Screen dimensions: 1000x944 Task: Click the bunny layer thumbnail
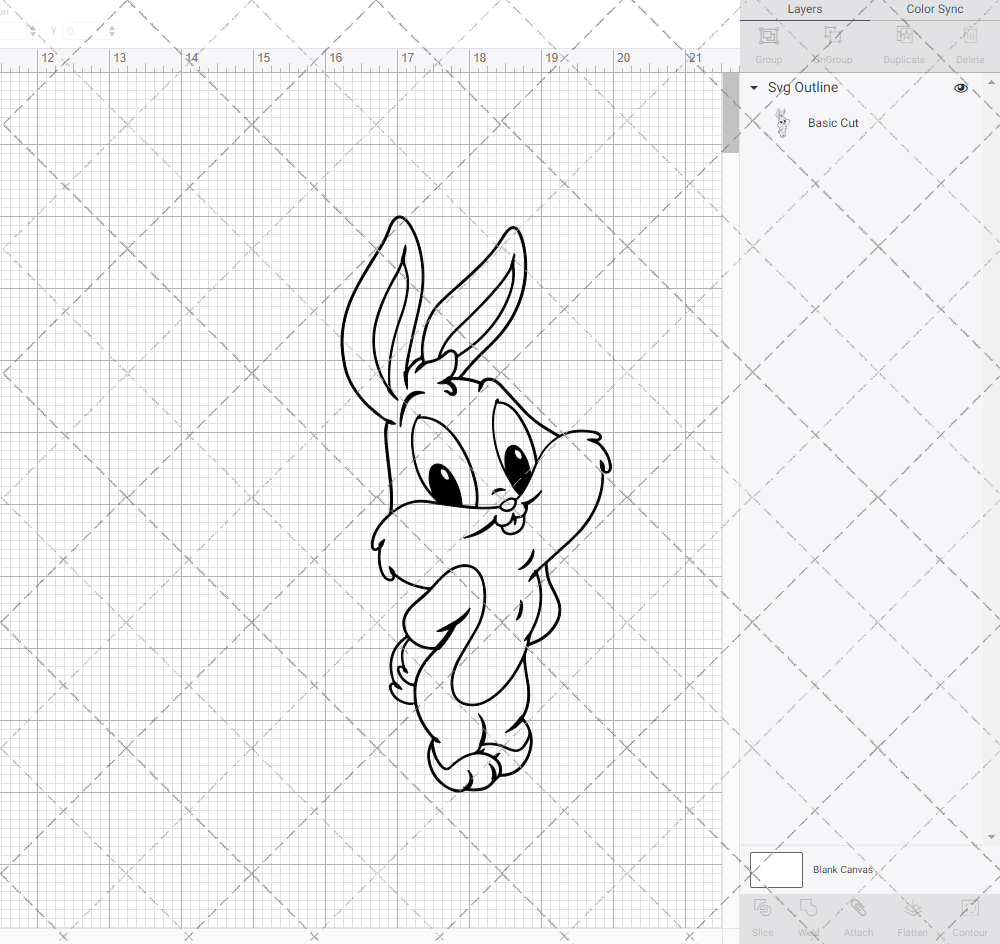[x=783, y=122]
